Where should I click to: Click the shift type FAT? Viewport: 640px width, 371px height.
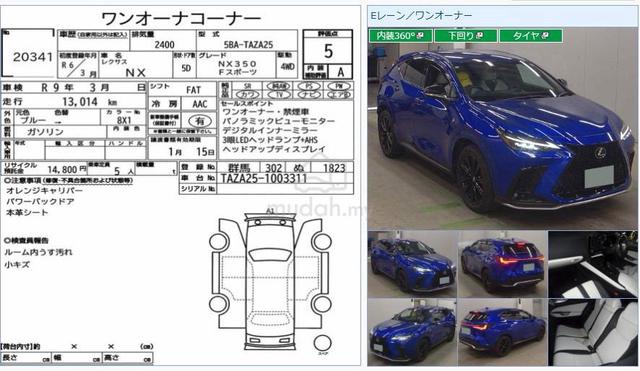tap(193, 90)
